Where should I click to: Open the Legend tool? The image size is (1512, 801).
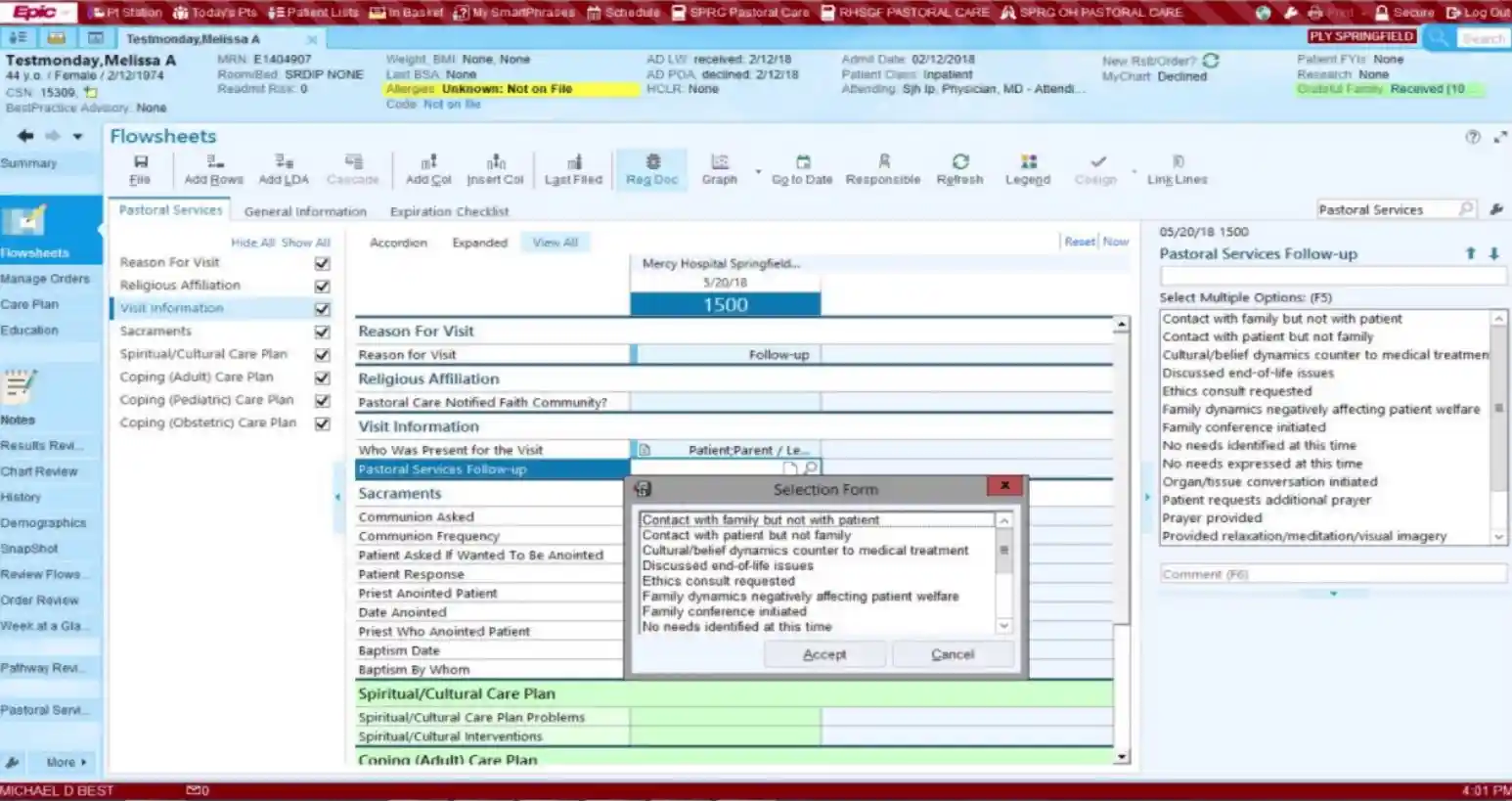1027,168
